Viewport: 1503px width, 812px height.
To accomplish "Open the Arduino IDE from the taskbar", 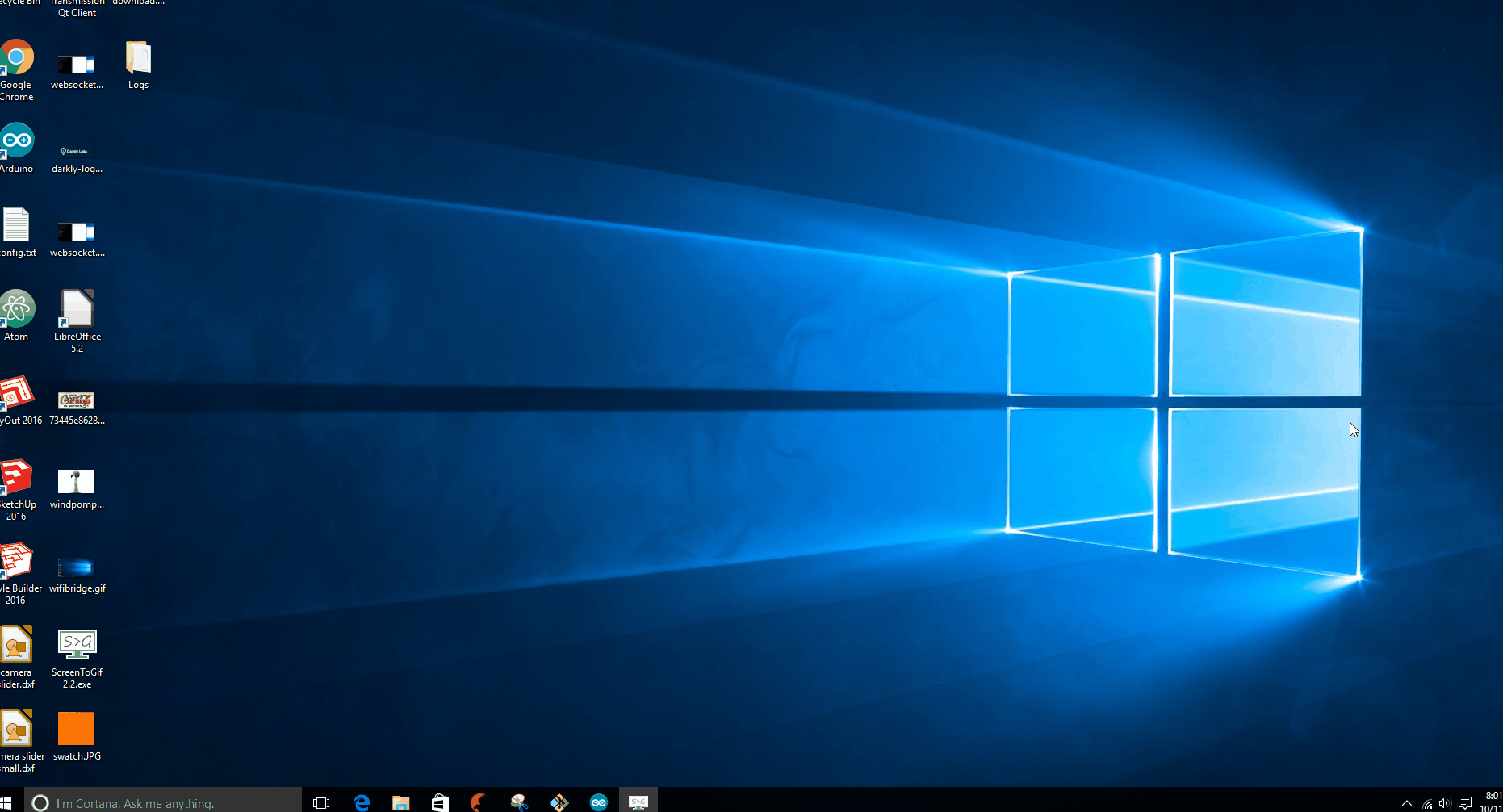I will click(x=598, y=802).
